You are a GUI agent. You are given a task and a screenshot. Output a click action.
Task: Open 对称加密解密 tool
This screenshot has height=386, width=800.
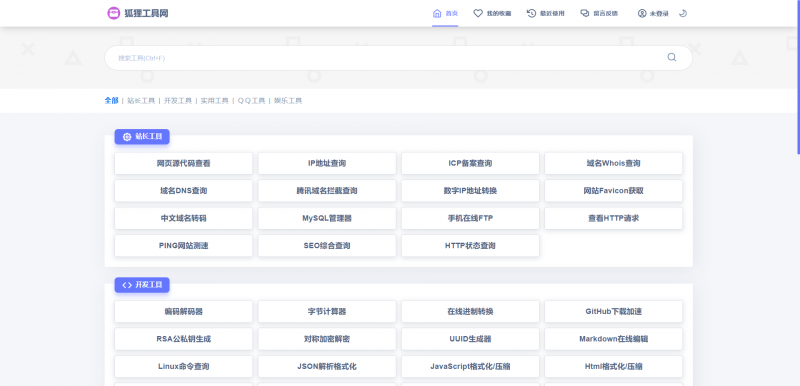[327, 339]
